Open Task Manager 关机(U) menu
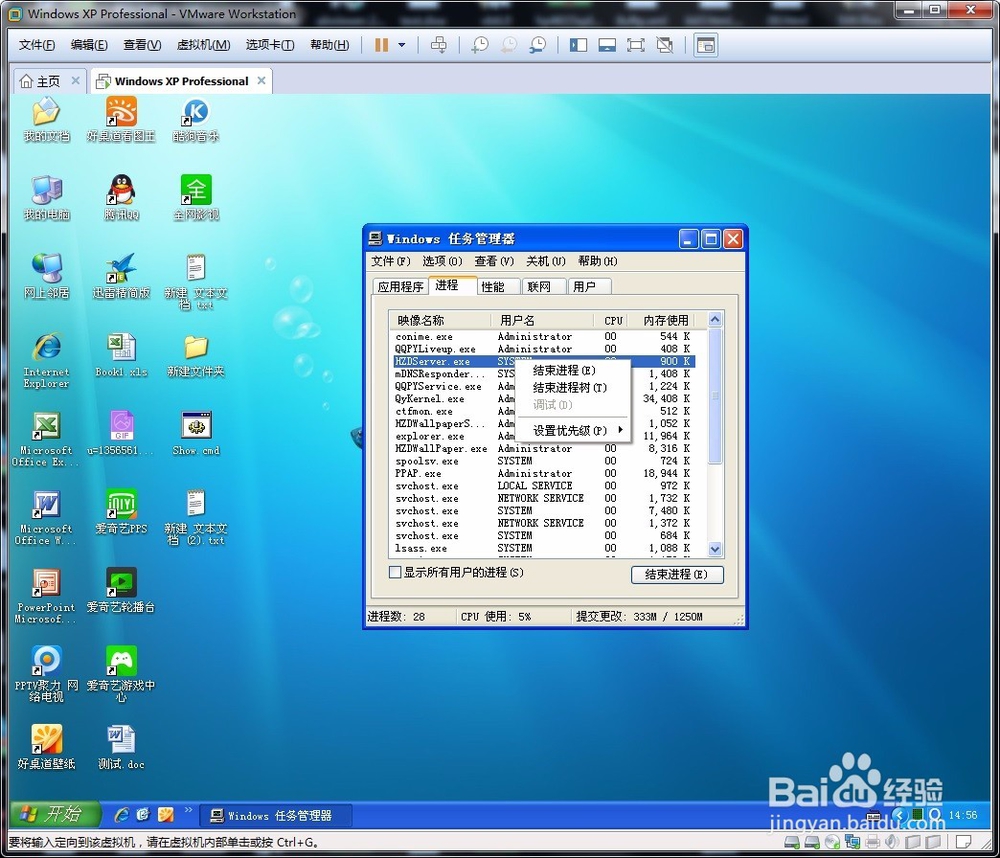This screenshot has width=1000, height=858. tap(545, 262)
